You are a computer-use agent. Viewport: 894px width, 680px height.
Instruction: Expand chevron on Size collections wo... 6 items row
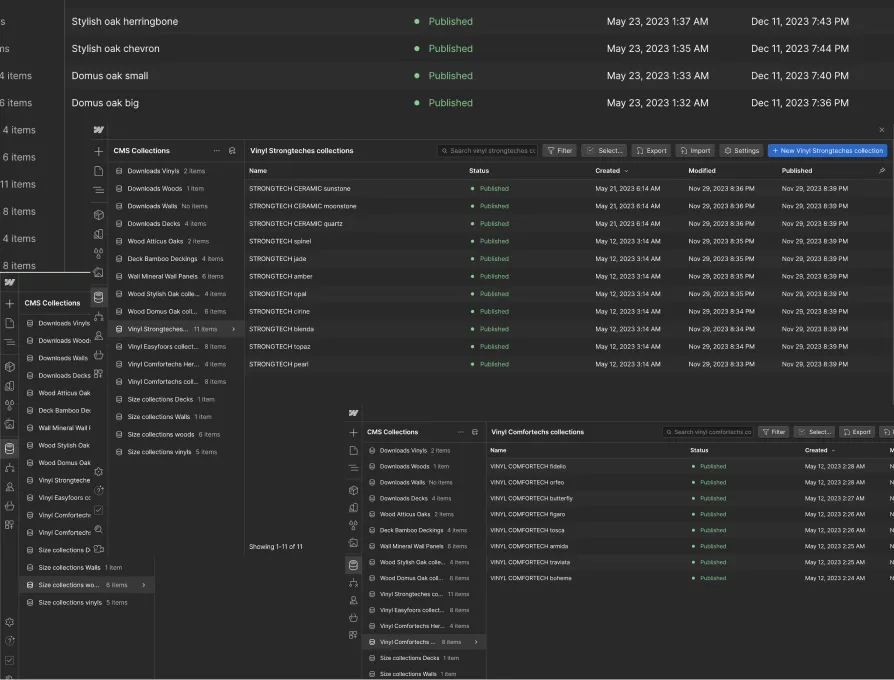coord(144,585)
